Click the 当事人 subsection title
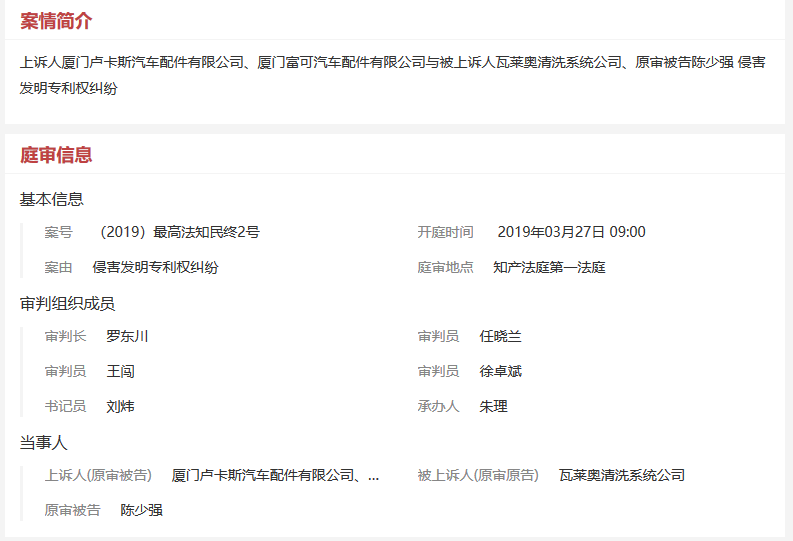 [43, 443]
